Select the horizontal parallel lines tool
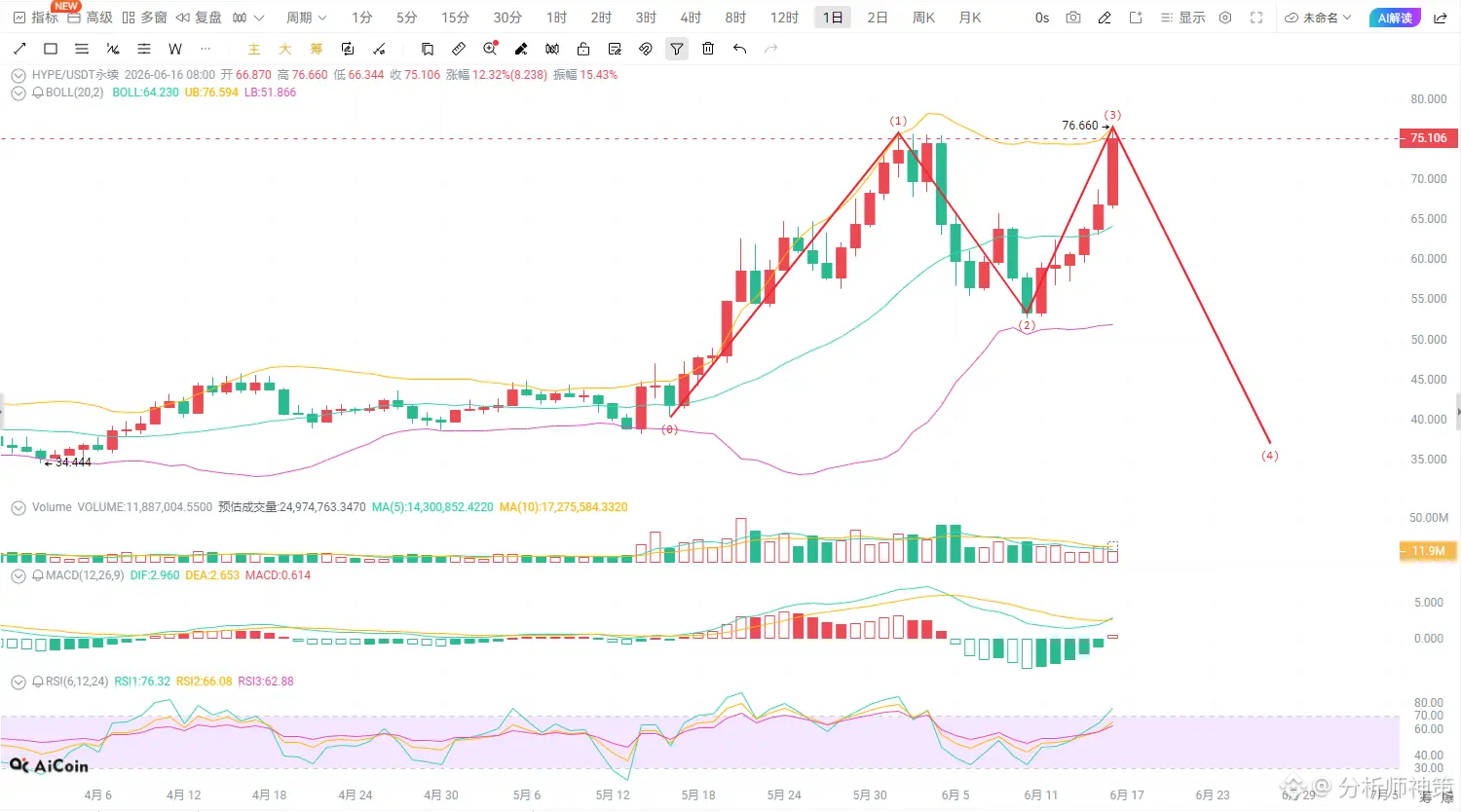The width and height of the screenshot is (1461, 812). (82, 49)
